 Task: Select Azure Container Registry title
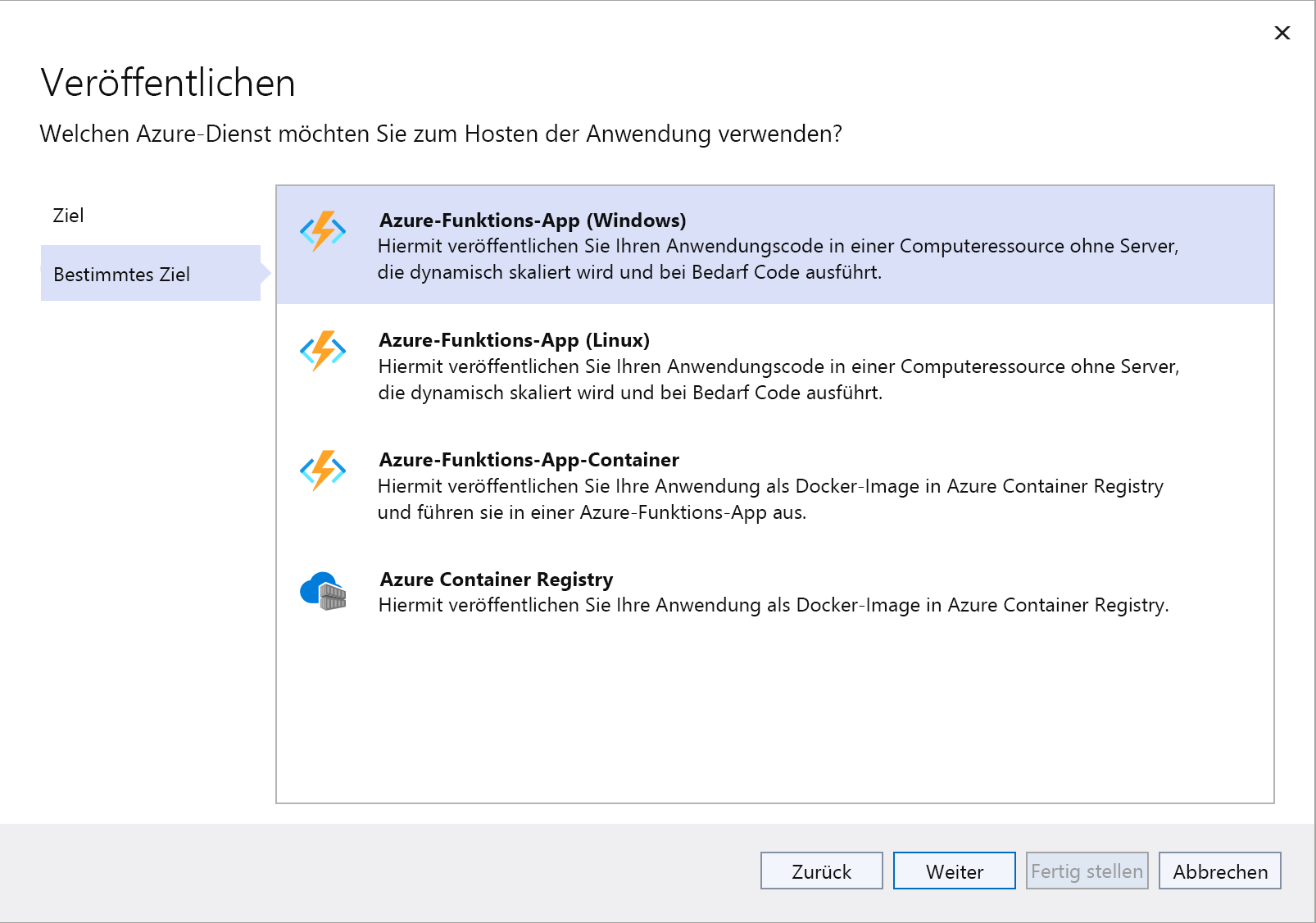(x=497, y=580)
